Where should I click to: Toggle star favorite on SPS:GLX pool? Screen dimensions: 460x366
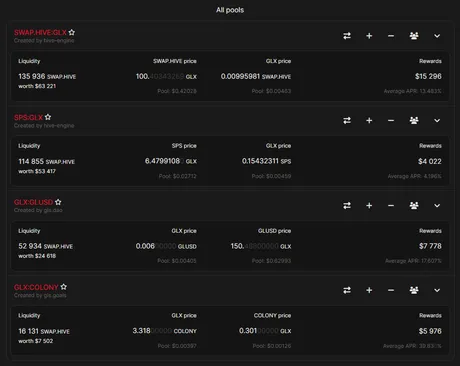tap(48, 117)
